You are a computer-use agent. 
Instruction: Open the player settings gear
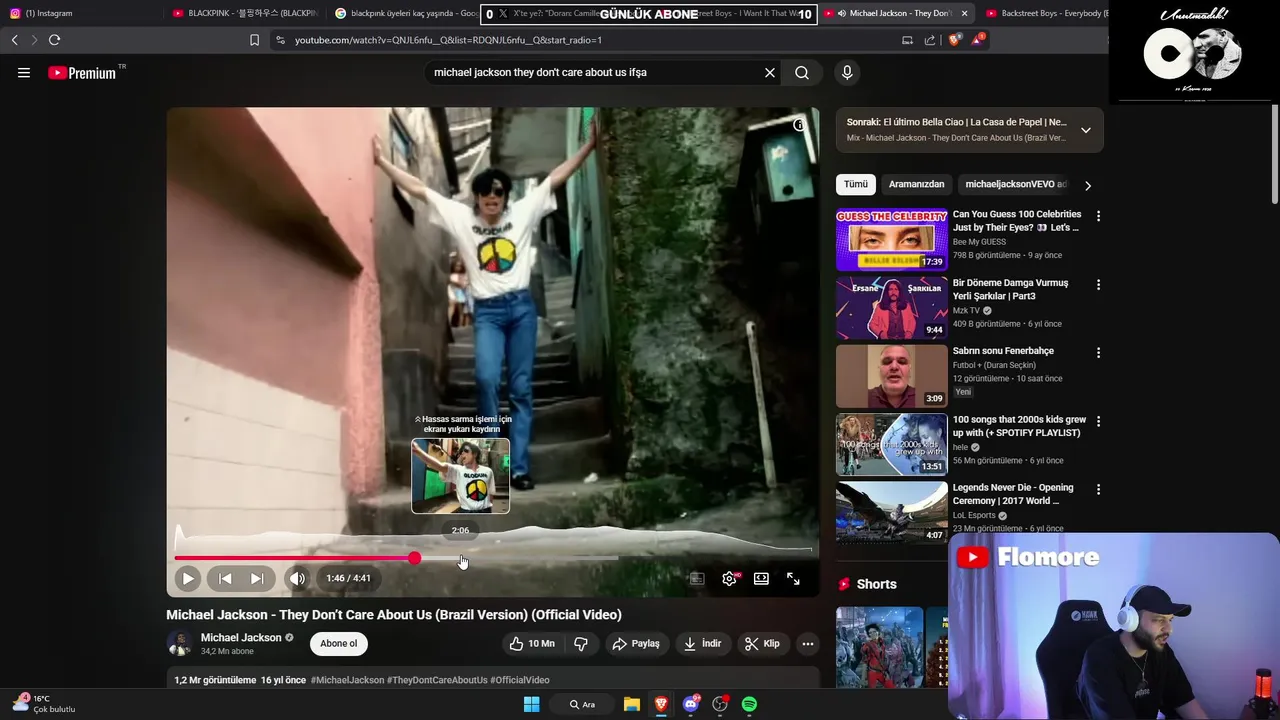click(730, 578)
